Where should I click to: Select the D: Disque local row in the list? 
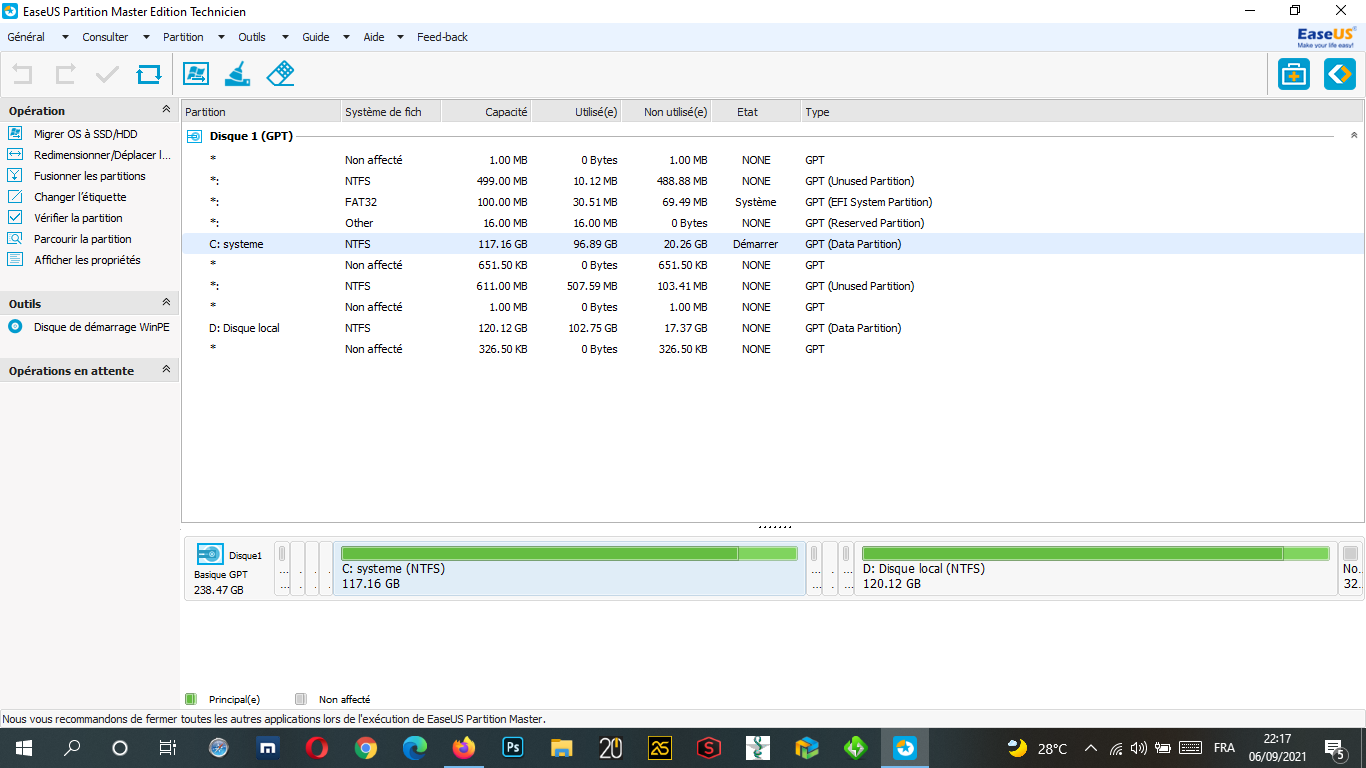click(x=773, y=328)
